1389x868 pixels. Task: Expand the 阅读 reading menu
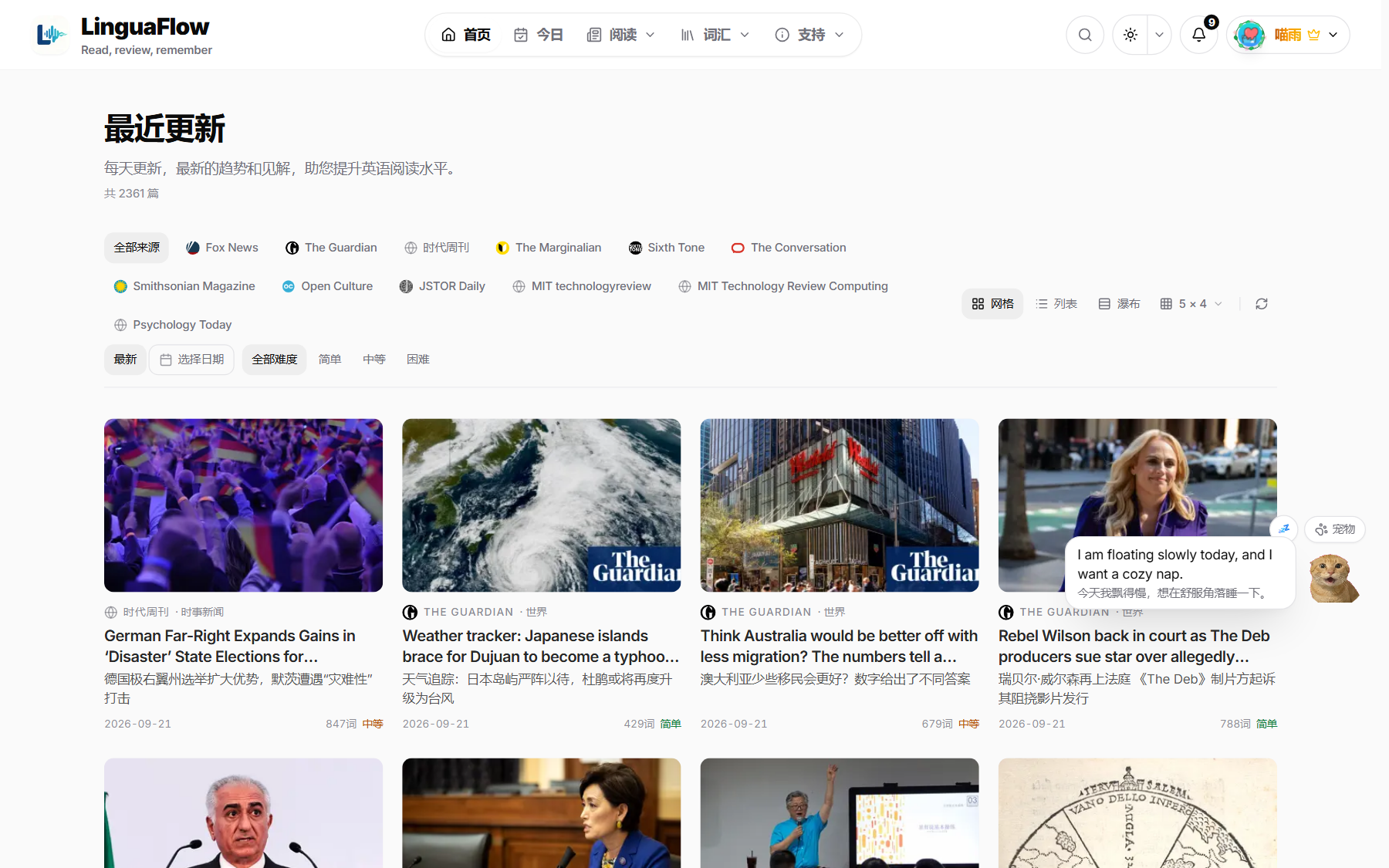621,35
